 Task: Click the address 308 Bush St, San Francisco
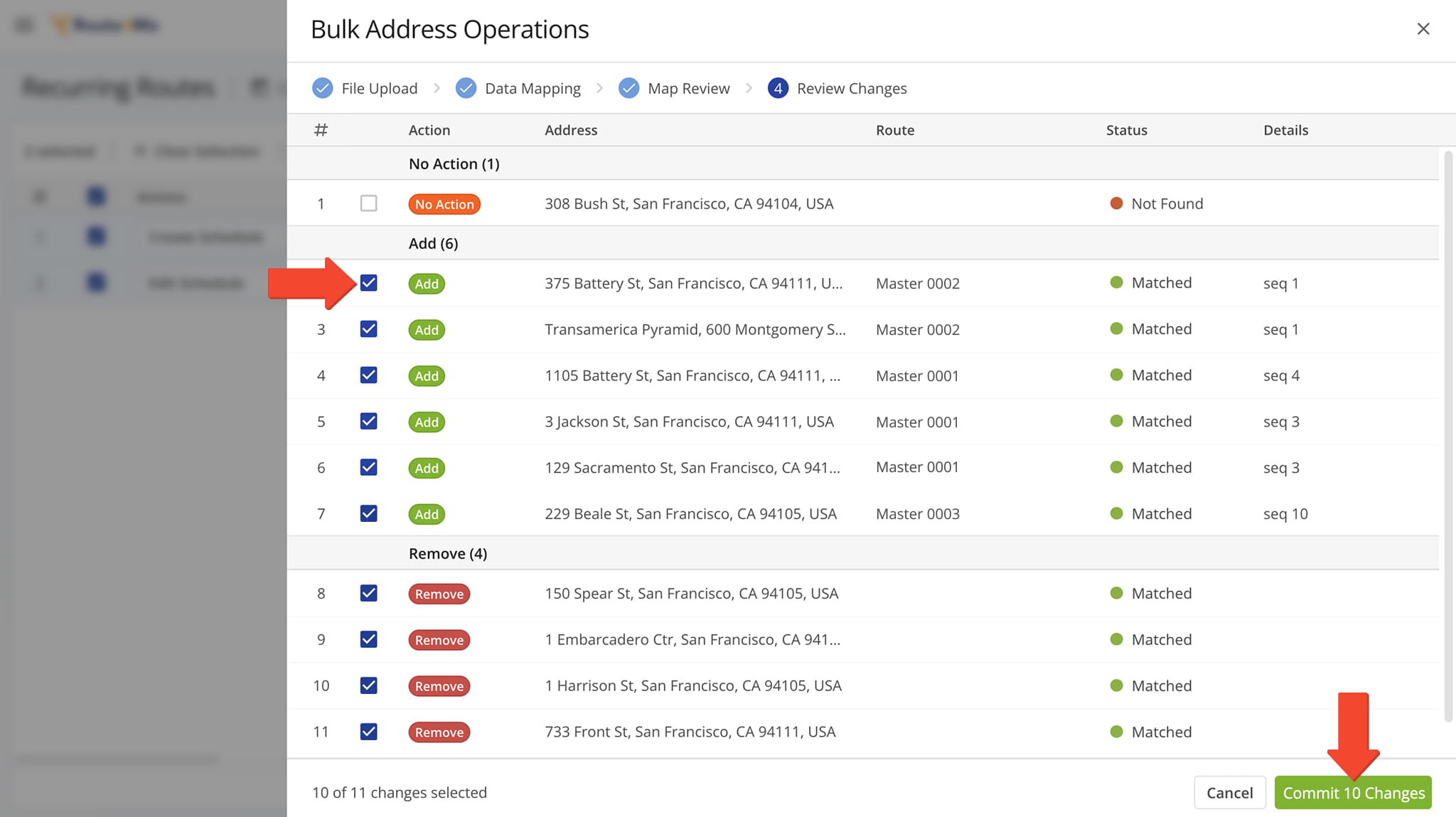pos(689,203)
